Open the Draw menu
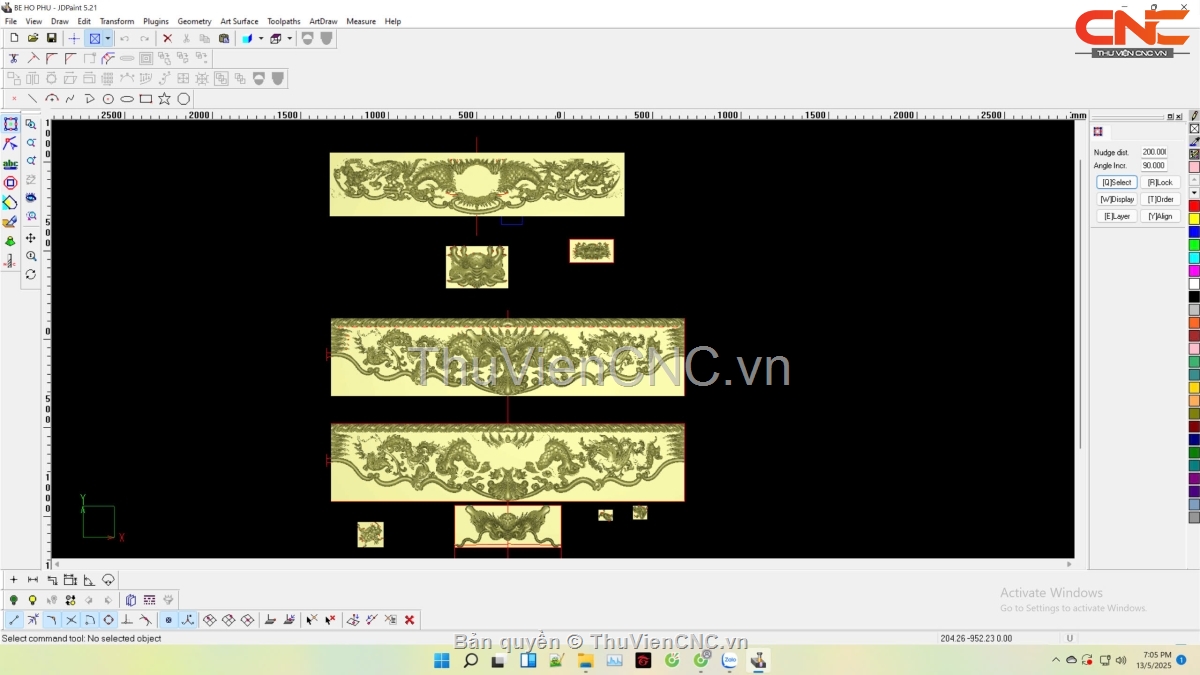 point(60,21)
